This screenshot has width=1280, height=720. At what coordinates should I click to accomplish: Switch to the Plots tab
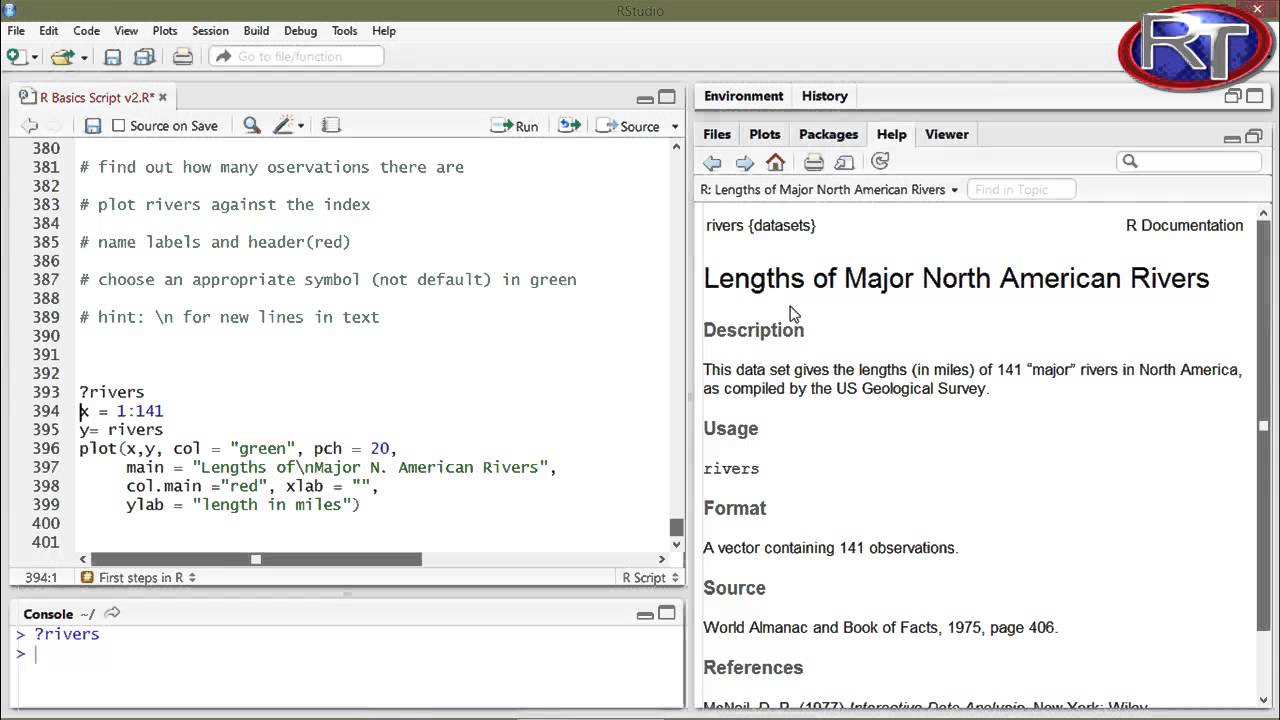point(765,134)
